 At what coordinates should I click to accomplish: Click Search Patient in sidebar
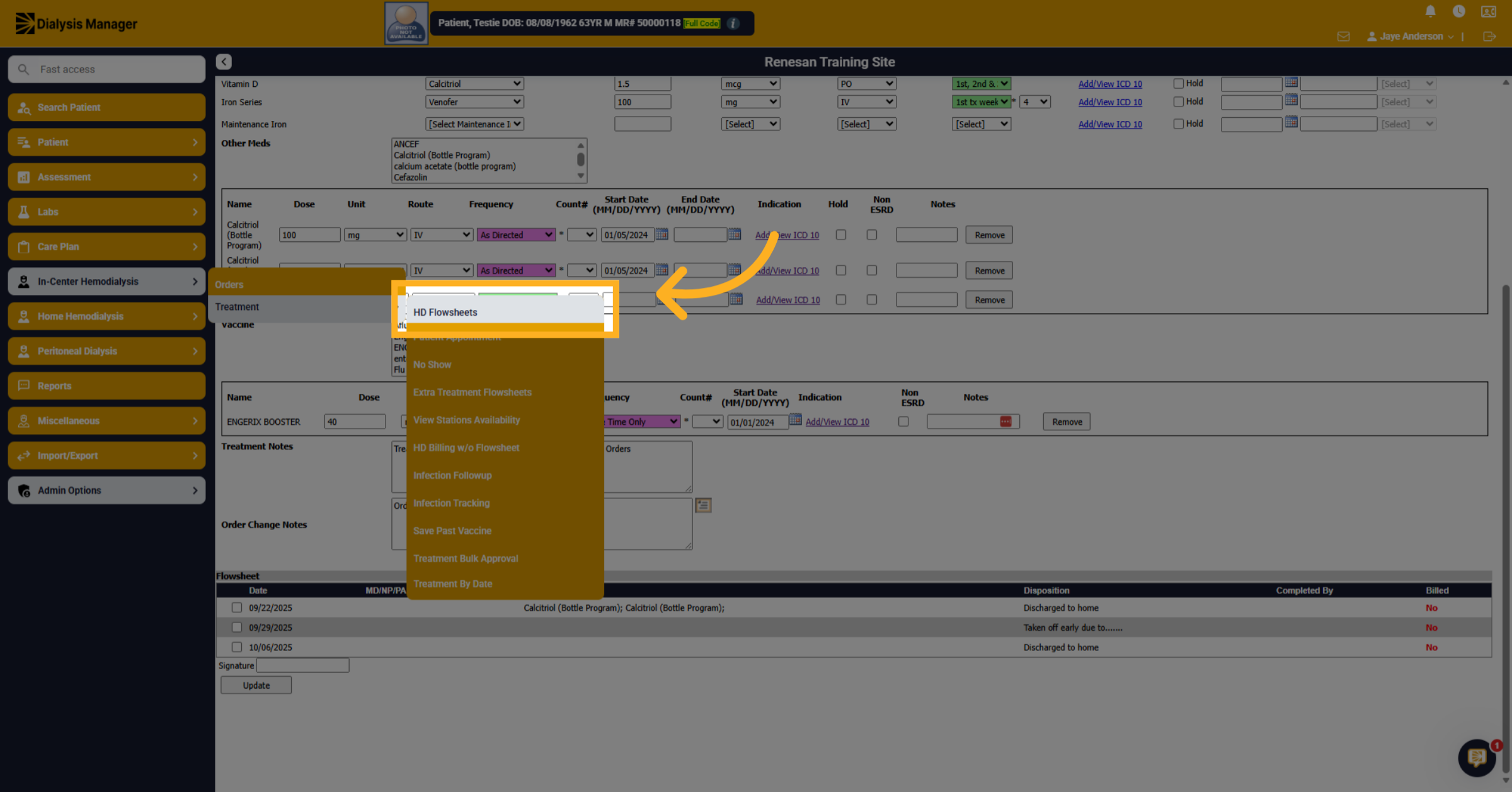(x=106, y=107)
